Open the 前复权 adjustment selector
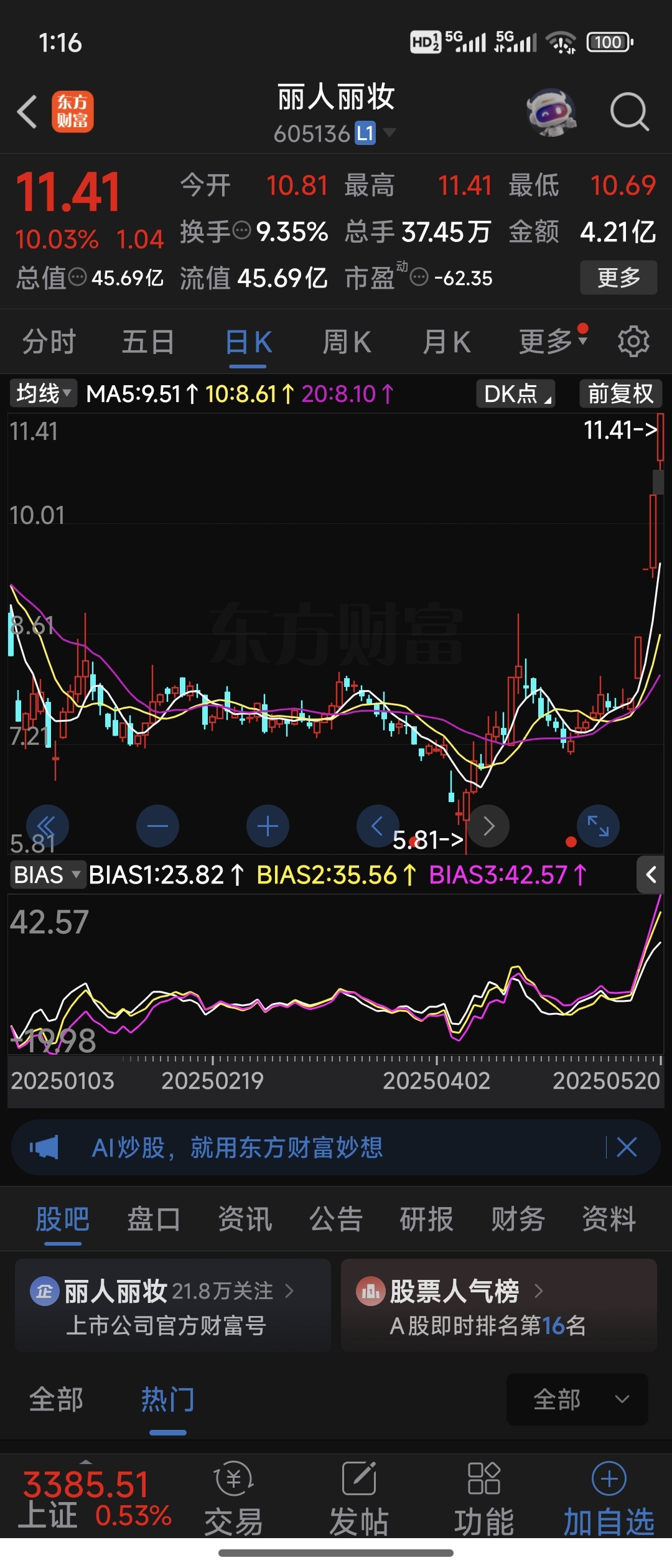672x1568 pixels. point(621,393)
